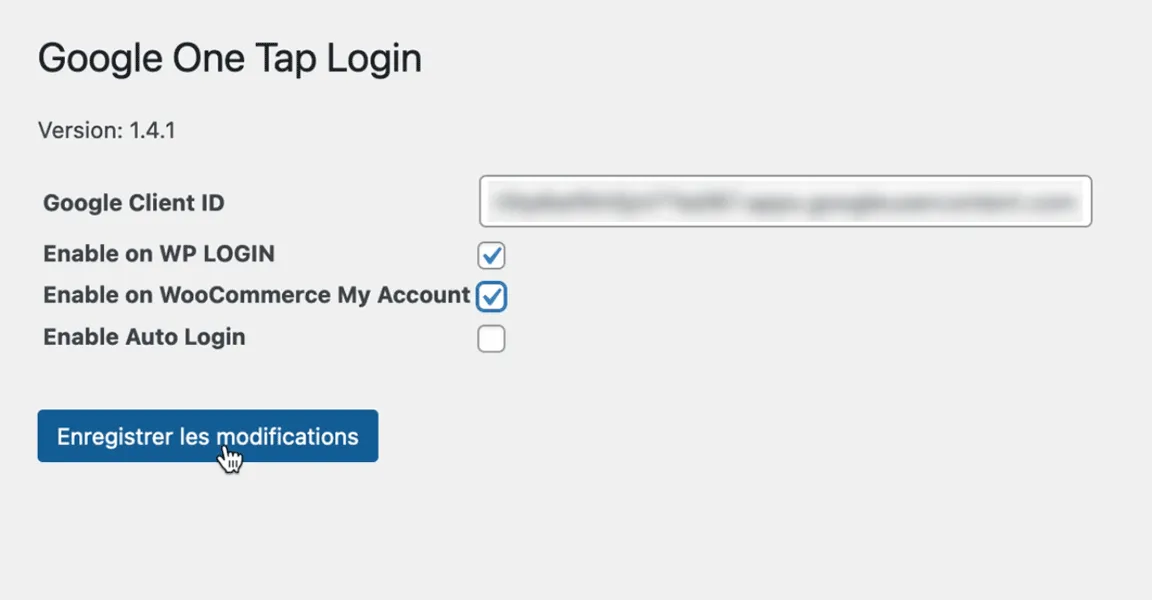Click Enregistrer les modifications
The image size is (1152, 600).
click(x=207, y=436)
